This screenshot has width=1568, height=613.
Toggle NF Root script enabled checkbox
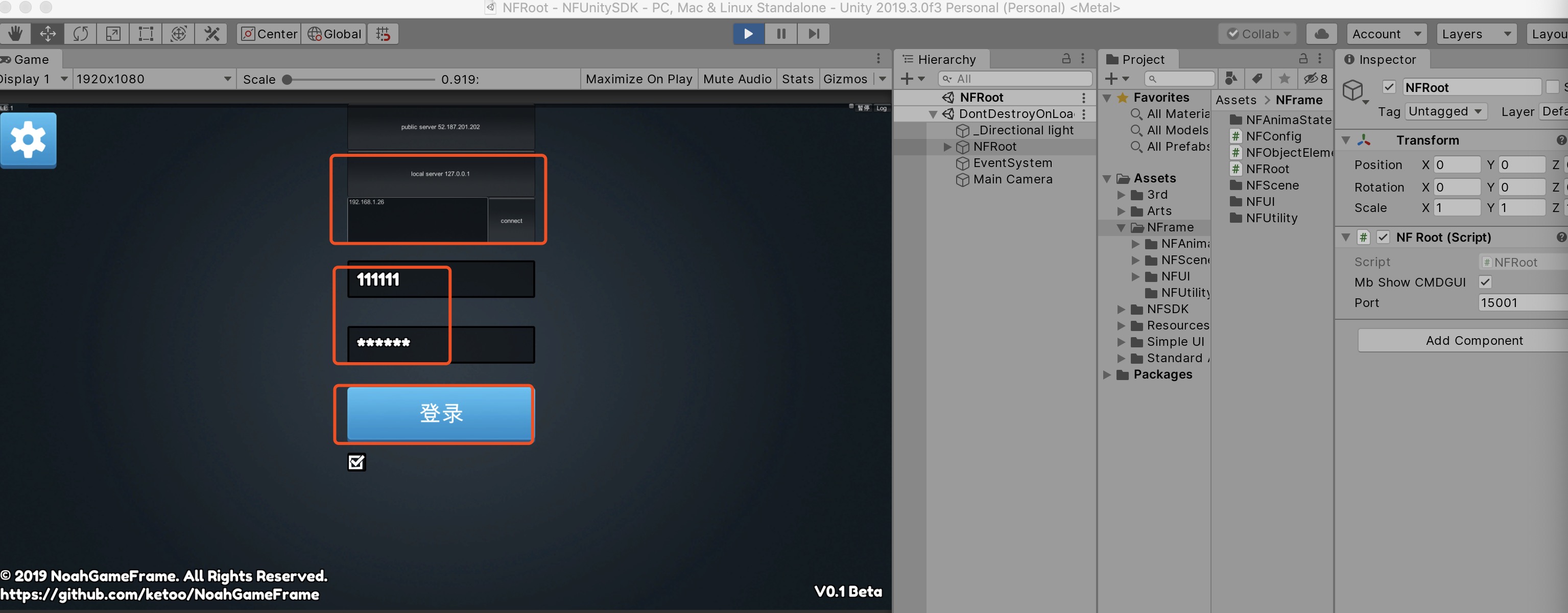(1383, 238)
